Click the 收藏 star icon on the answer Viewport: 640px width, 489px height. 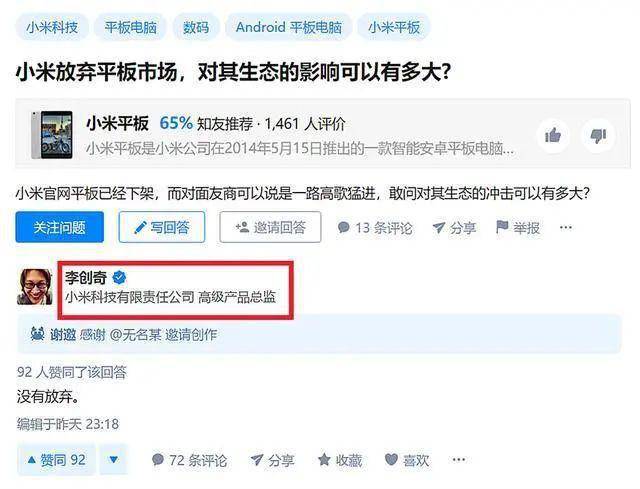[324, 460]
